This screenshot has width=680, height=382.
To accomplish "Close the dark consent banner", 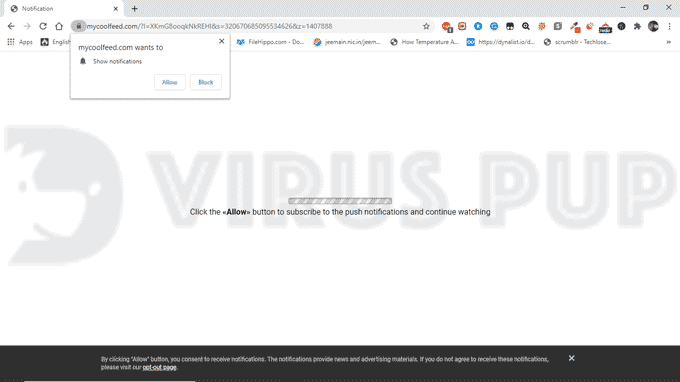I will 572,358.
